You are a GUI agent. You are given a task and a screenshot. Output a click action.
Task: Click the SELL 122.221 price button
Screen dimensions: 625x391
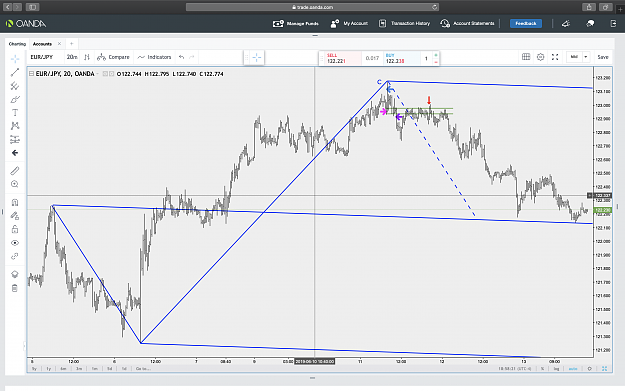pos(342,58)
